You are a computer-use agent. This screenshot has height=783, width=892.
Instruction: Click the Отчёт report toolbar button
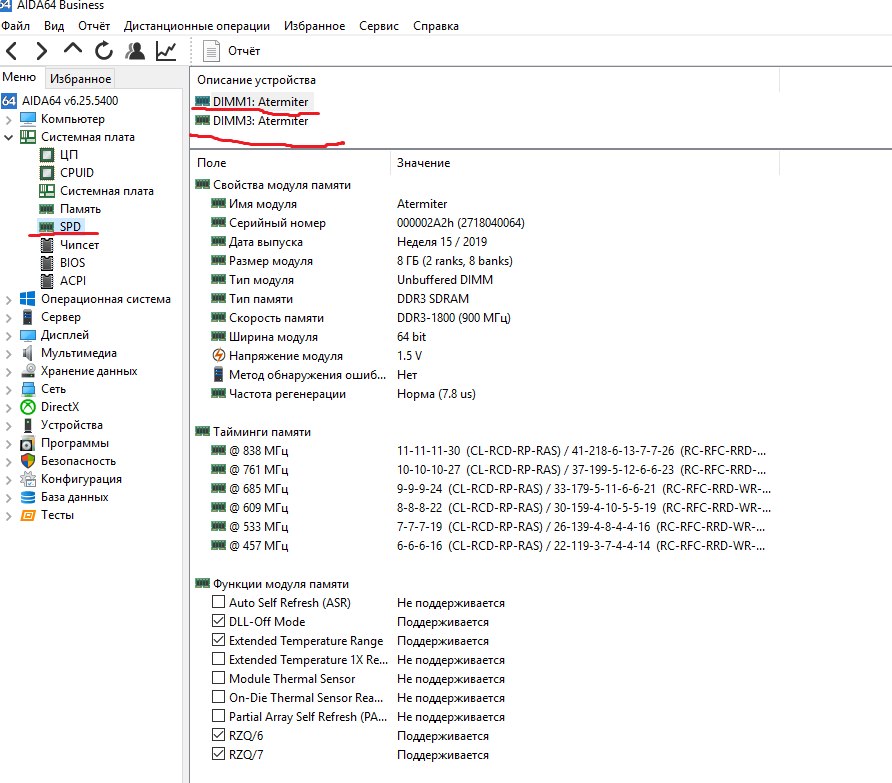[232, 51]
